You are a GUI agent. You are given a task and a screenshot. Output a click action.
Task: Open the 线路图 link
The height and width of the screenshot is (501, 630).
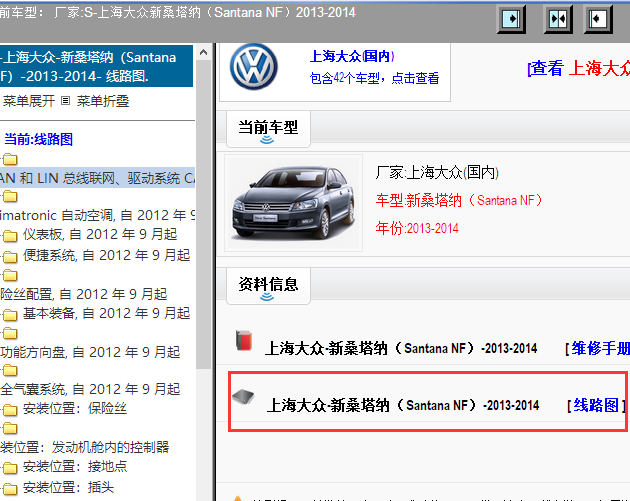596,405
